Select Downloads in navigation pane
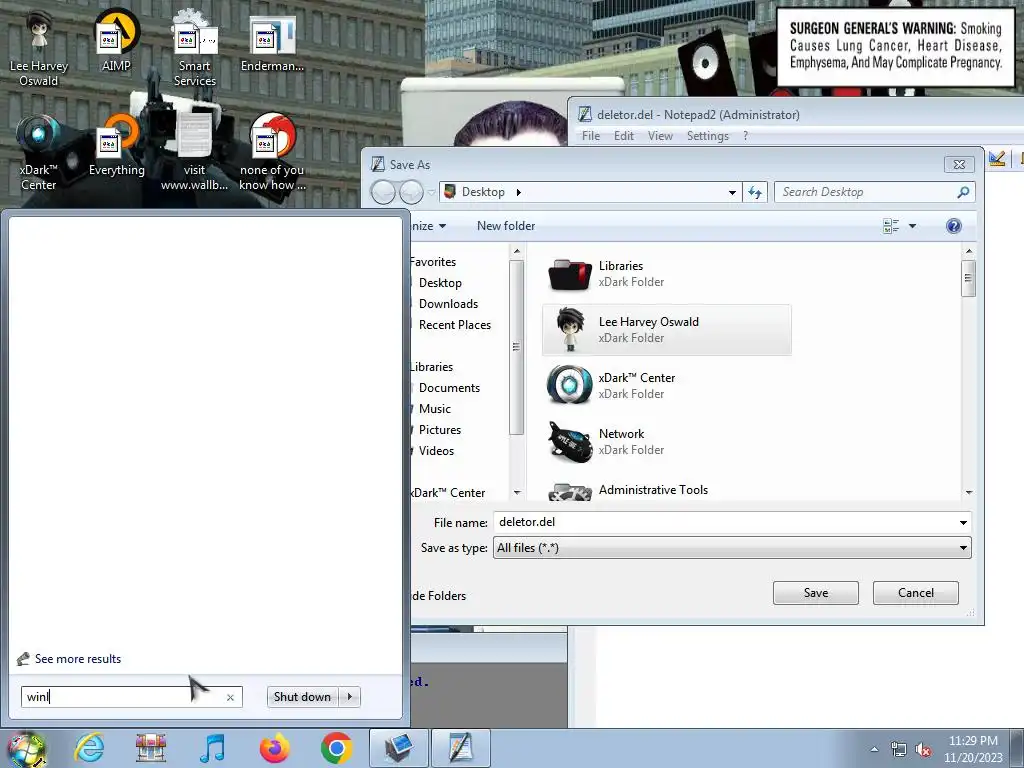The height and width of the screenshot is (768, 1024). tap(448, 304)
